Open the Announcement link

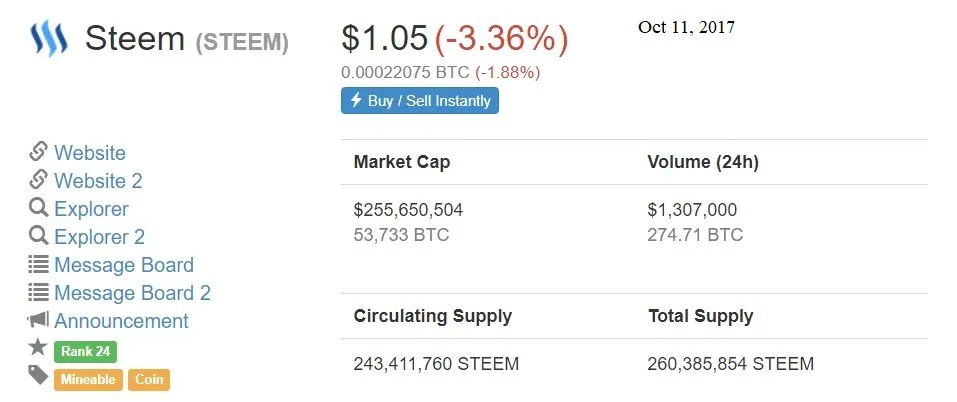click(x=121, y=321)
